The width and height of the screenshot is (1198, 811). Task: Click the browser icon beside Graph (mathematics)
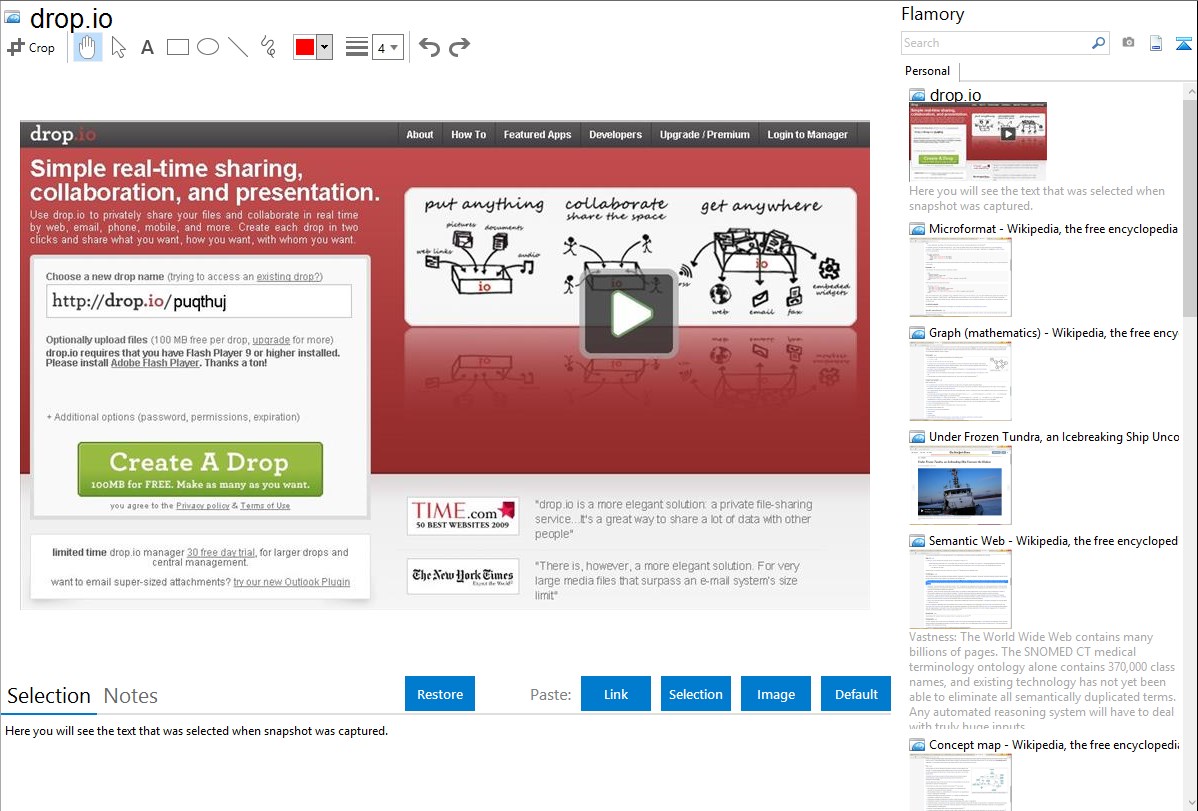[x=917, y=333]
